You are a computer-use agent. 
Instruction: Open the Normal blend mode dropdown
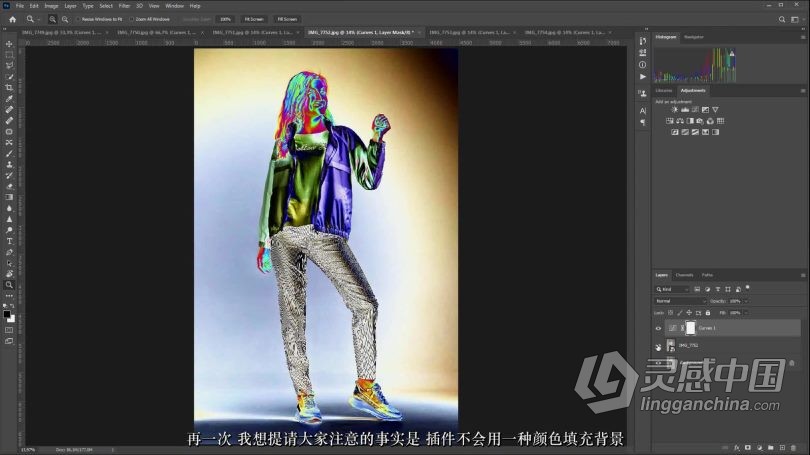click(x=680, y=301)
